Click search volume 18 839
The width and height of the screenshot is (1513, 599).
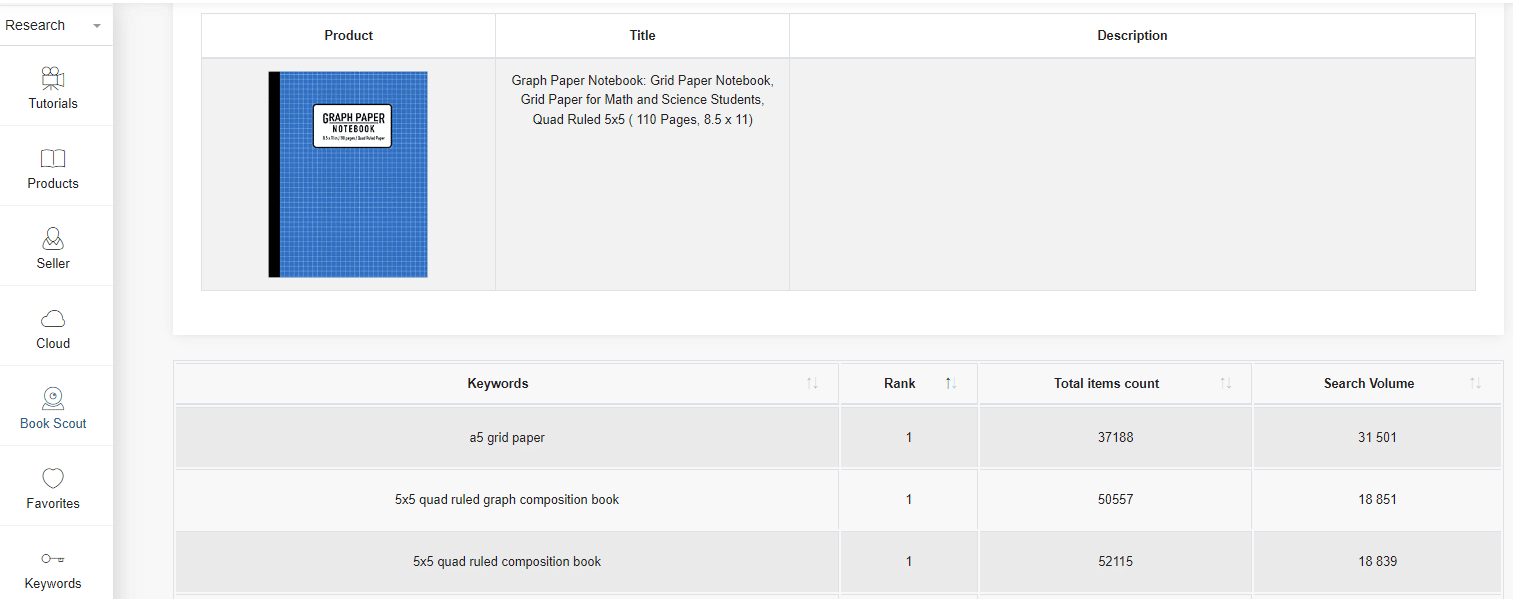coord(1378,561)
